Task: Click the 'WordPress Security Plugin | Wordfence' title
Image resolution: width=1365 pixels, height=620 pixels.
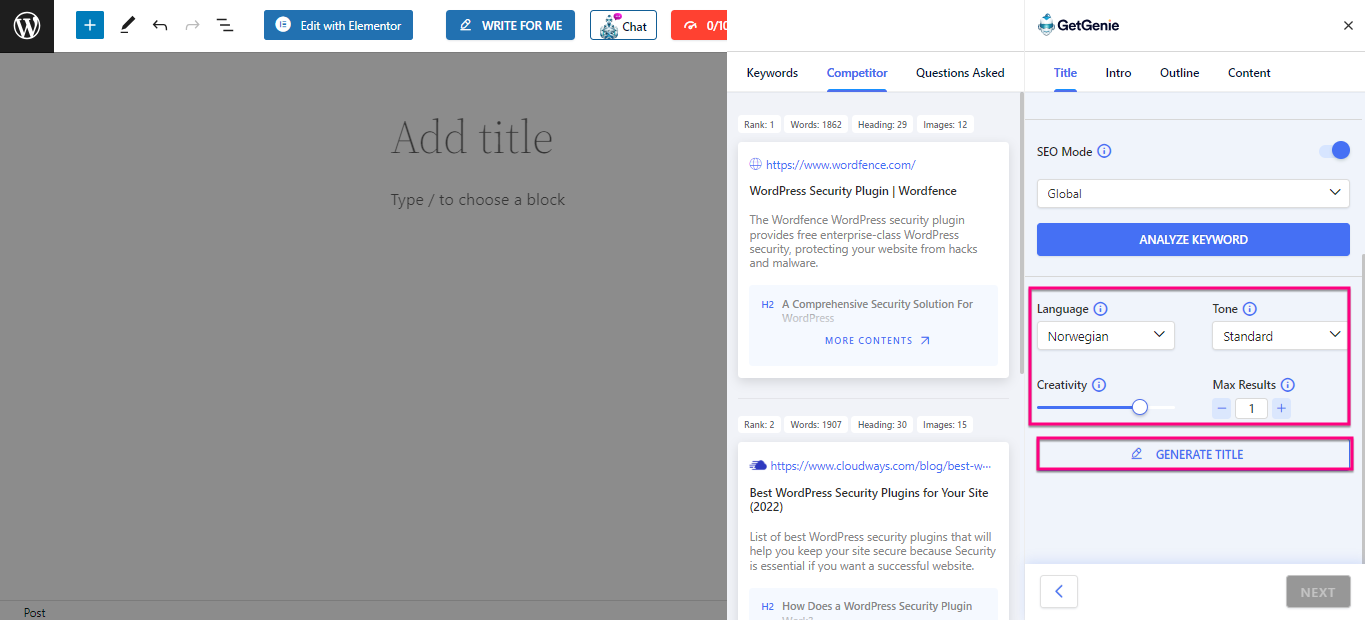Action: (853, 191)
